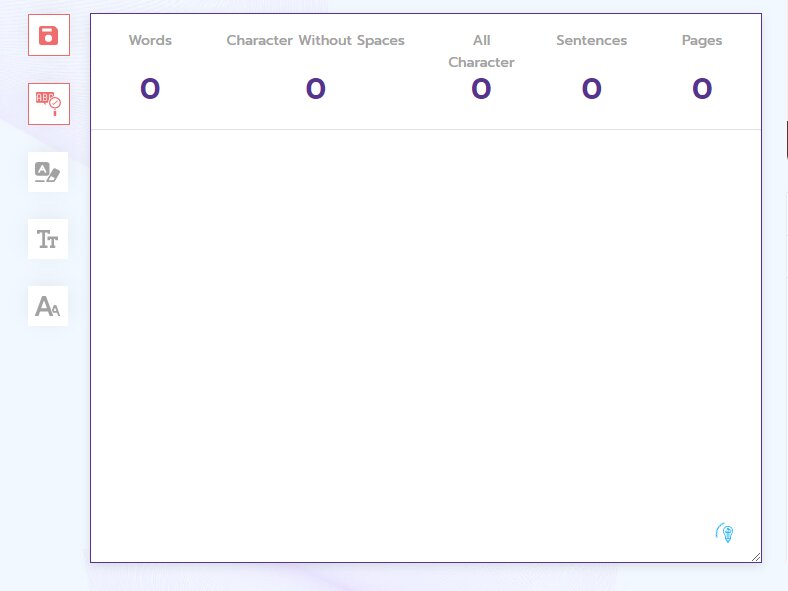Click the All Character label
Image resolution: width=788 pixels, height=591 pixels.
coord(481,51)
